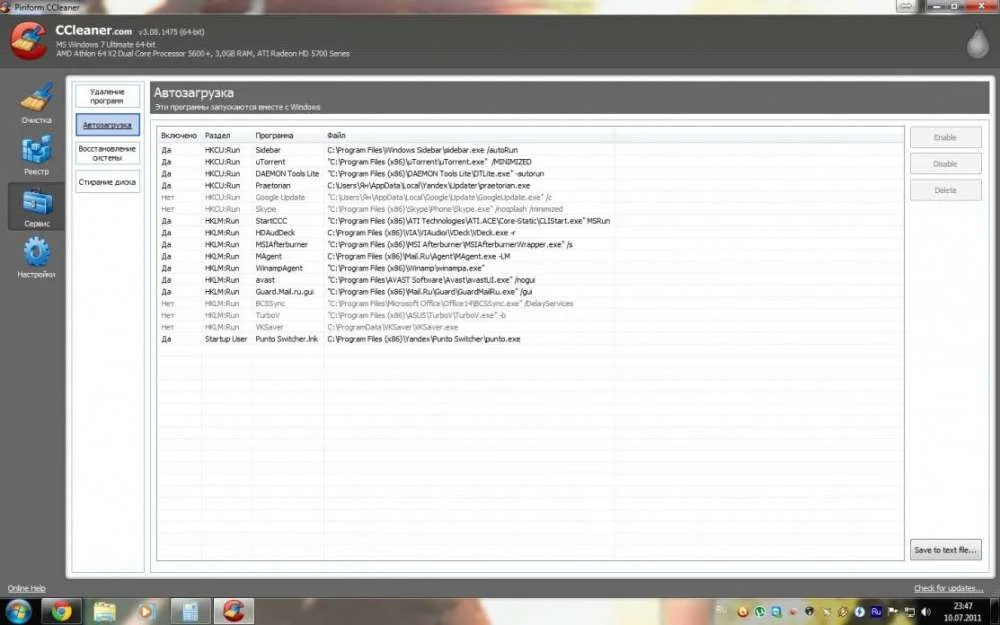The image size is (1000, 625).
Task: Select the disabled Skype entry
Action: (x=531, y=209)
